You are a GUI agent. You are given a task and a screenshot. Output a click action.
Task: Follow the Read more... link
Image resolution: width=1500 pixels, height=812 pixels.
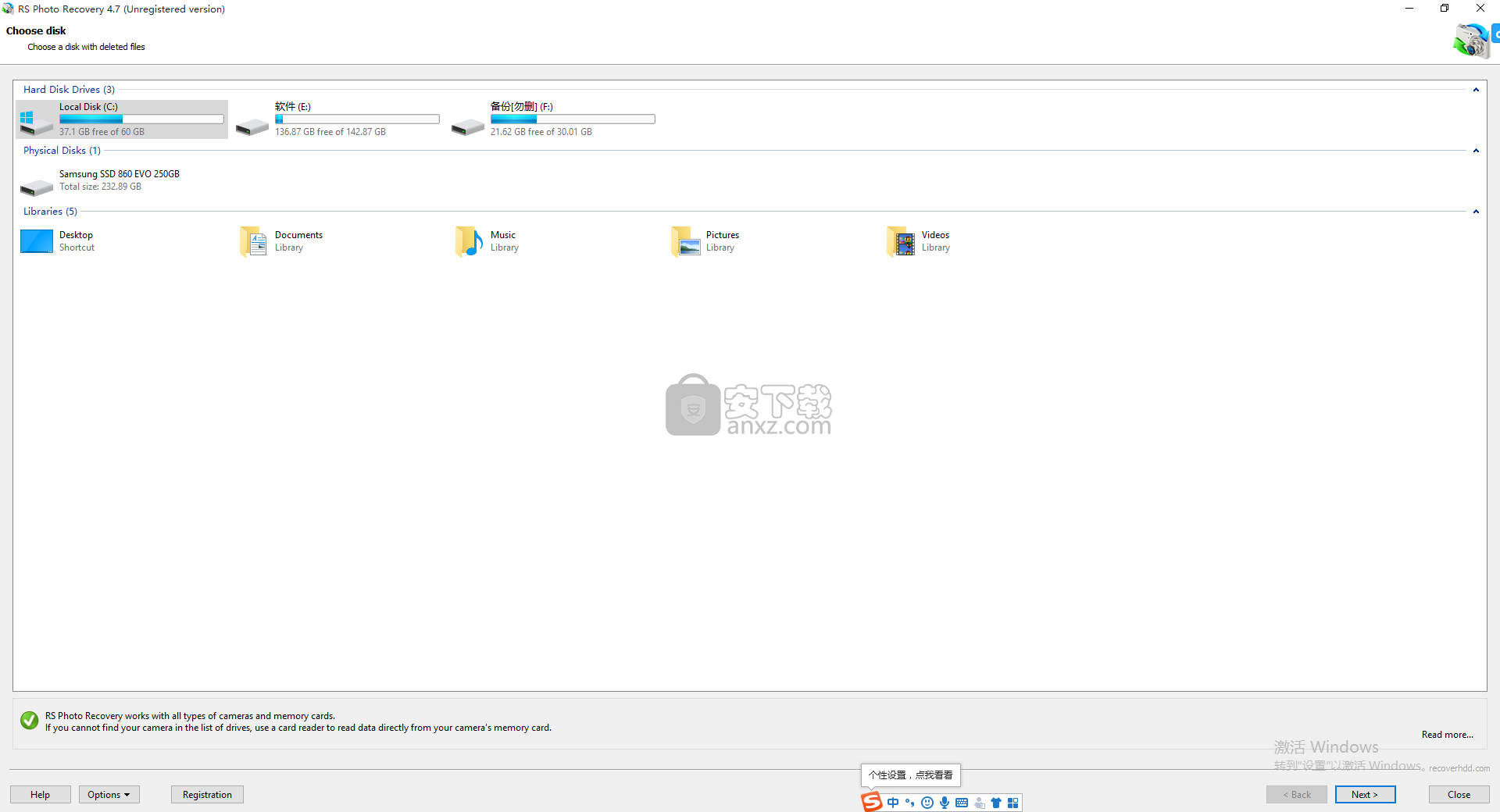point(1447,735)
